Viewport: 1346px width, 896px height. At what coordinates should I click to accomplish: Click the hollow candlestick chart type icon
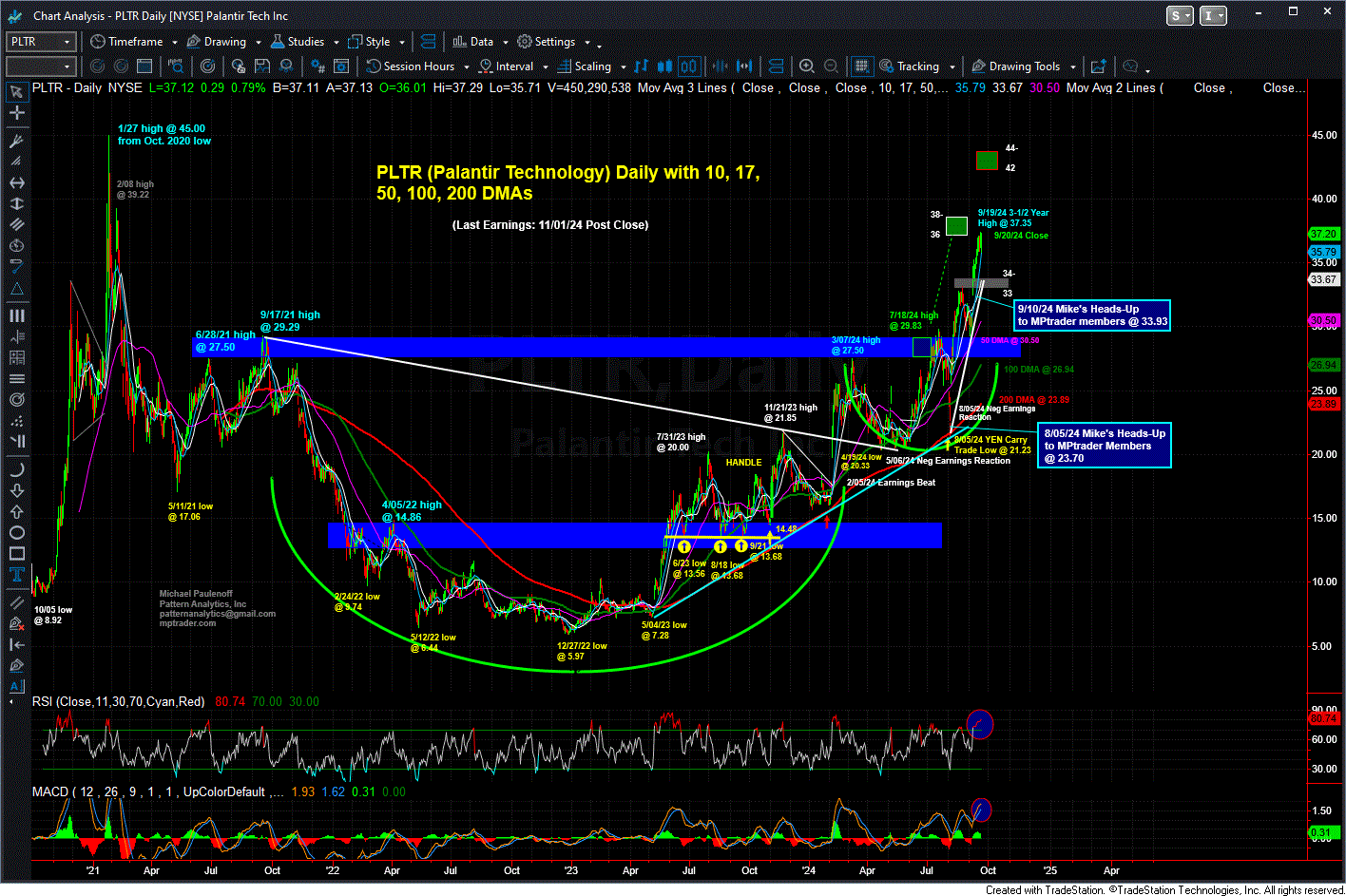[689, 67]
